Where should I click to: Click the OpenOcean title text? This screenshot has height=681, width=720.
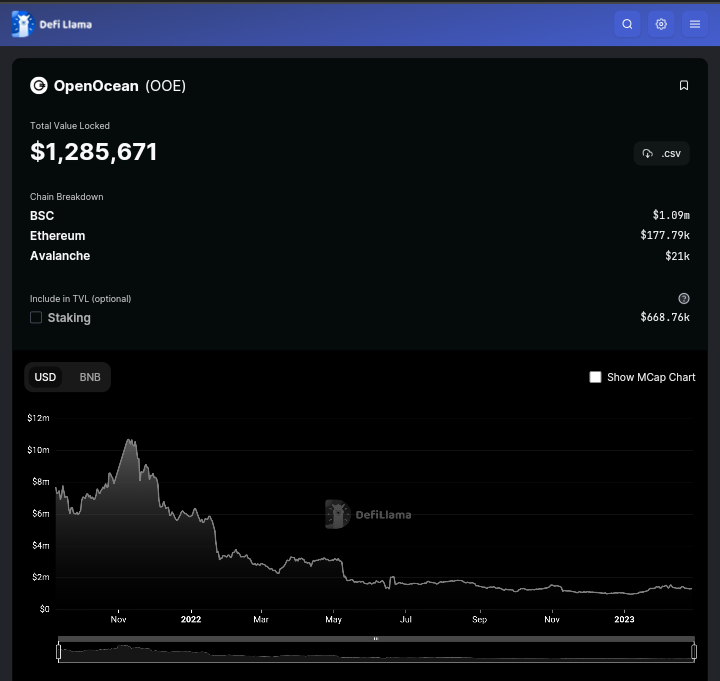(96, 86)
